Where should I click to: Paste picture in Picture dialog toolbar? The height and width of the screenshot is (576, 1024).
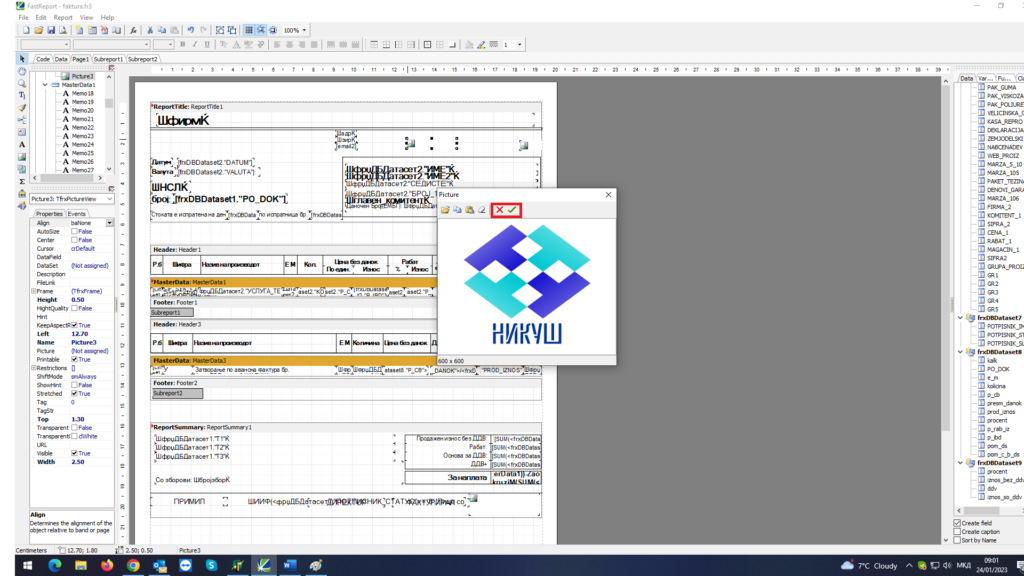tap(470, 210)
